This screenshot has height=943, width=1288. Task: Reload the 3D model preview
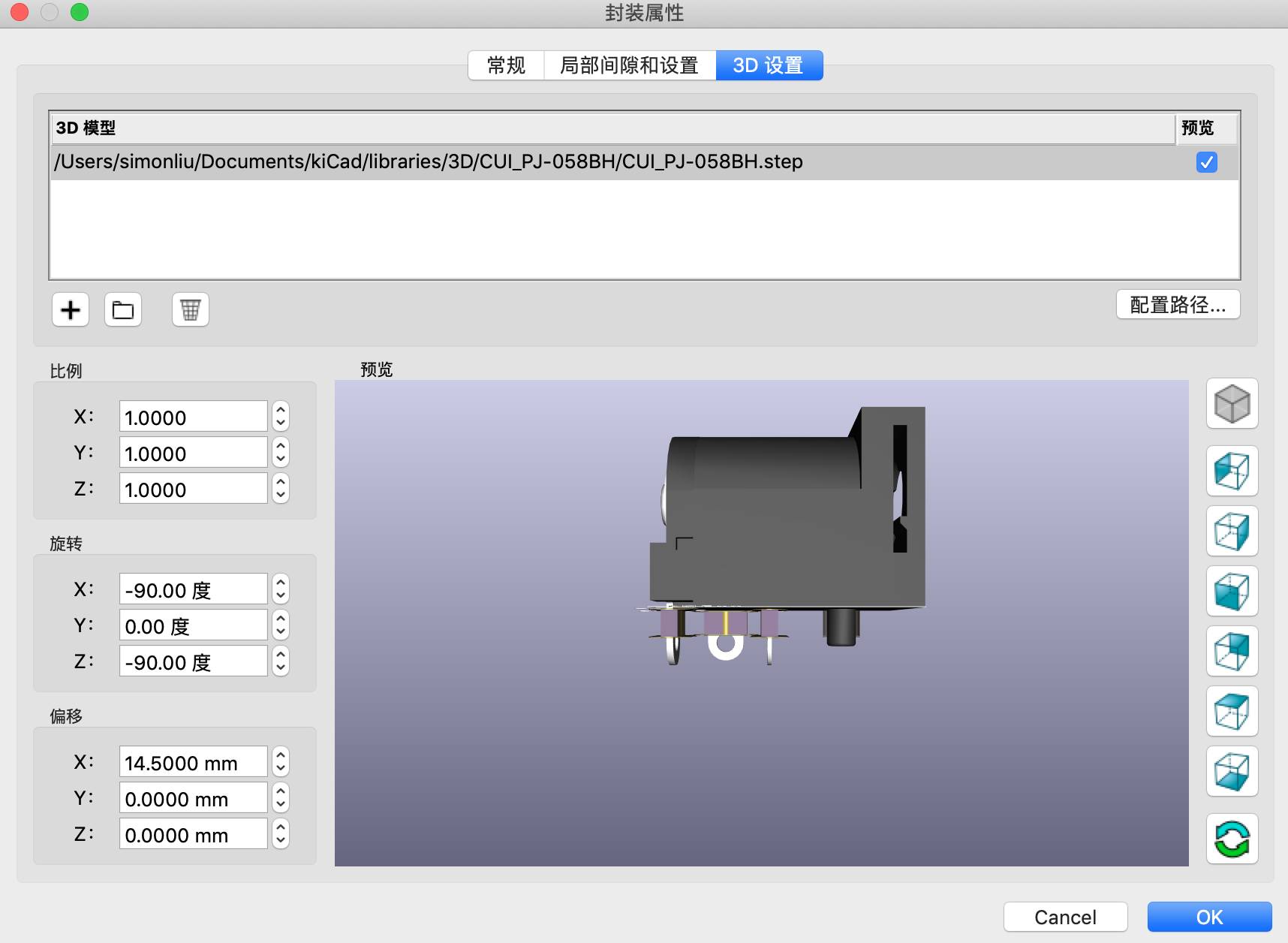[1232, 839]
